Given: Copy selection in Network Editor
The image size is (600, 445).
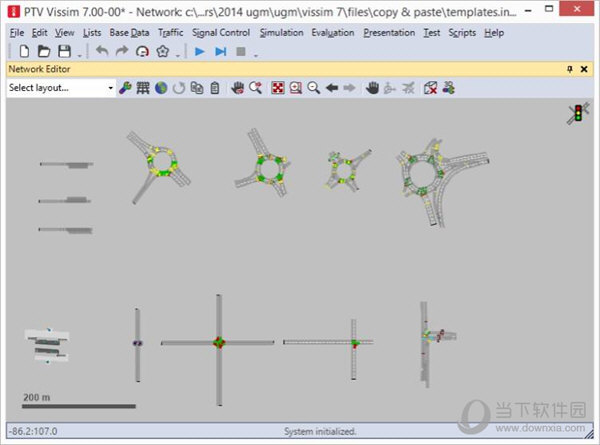Looking at the screenshot, I should 197,88.
